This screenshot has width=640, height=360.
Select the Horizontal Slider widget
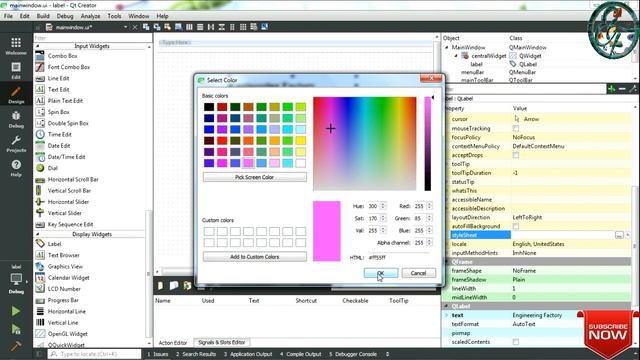coord(68,202)
